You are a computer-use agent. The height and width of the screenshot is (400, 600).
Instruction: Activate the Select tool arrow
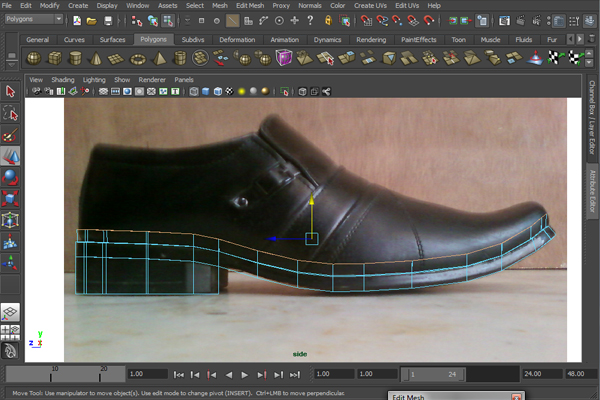click(x=10, y=91)
